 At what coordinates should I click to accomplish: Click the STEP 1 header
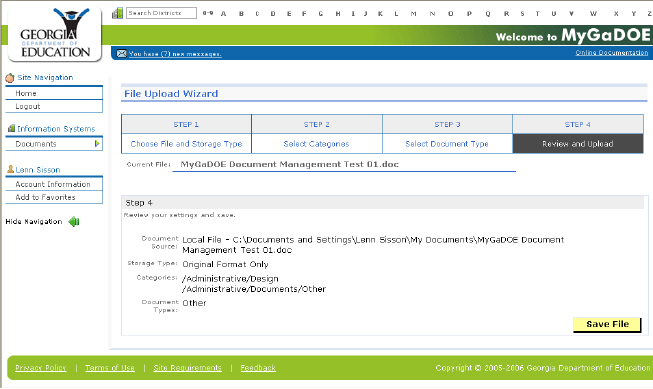pos(186,124)
